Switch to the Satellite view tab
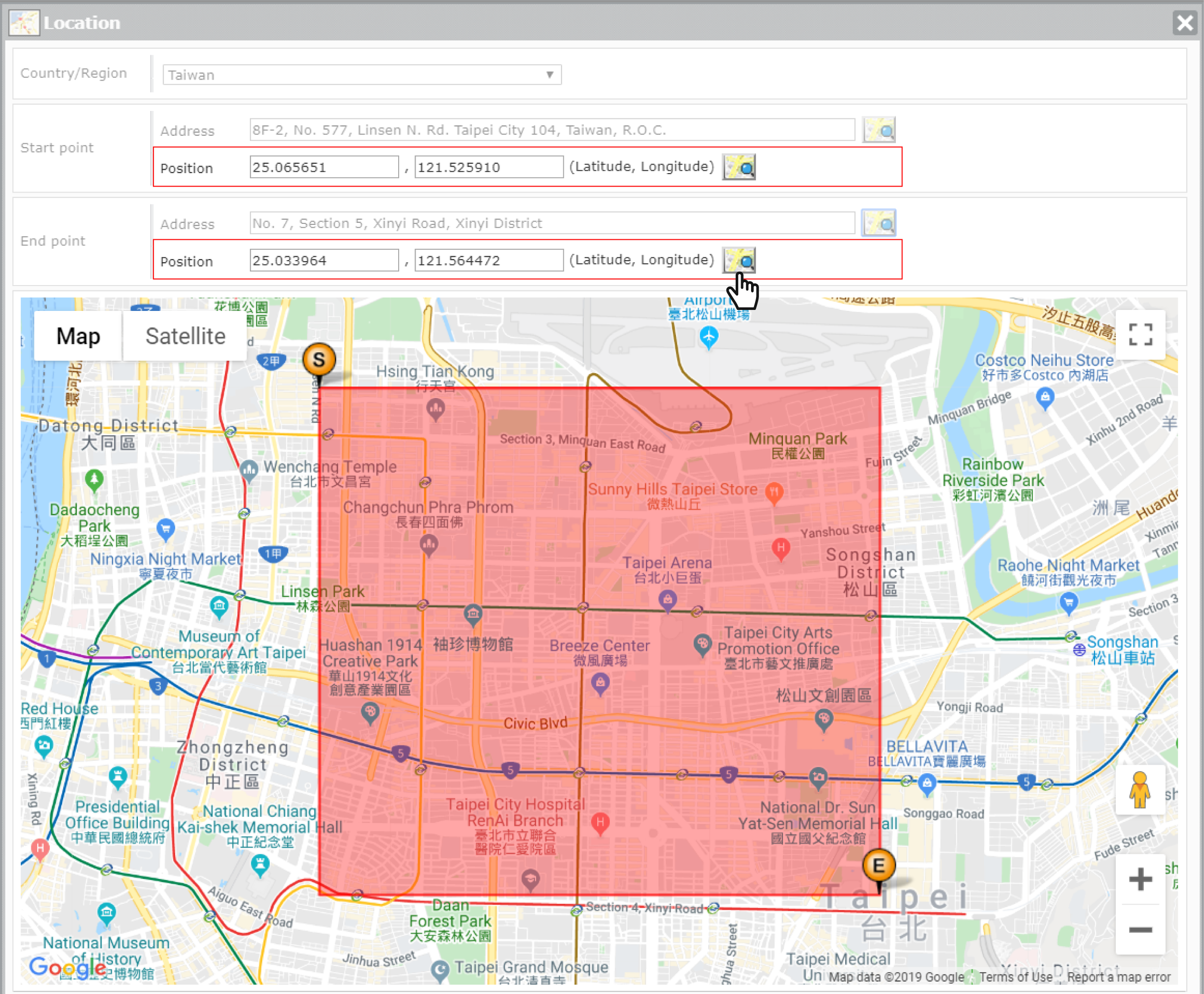This screenshot has width=1204, height=994. [x=185, y=335]
